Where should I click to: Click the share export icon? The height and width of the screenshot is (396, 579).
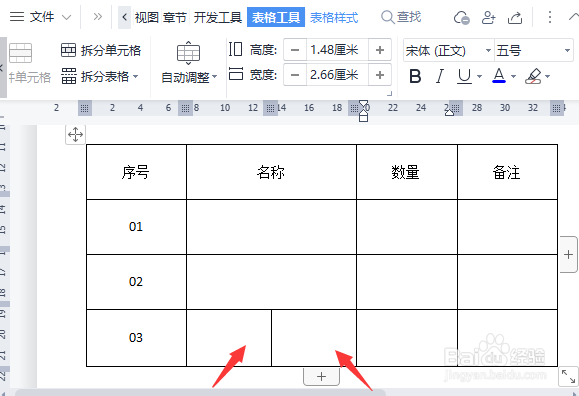tap(515, 17)
